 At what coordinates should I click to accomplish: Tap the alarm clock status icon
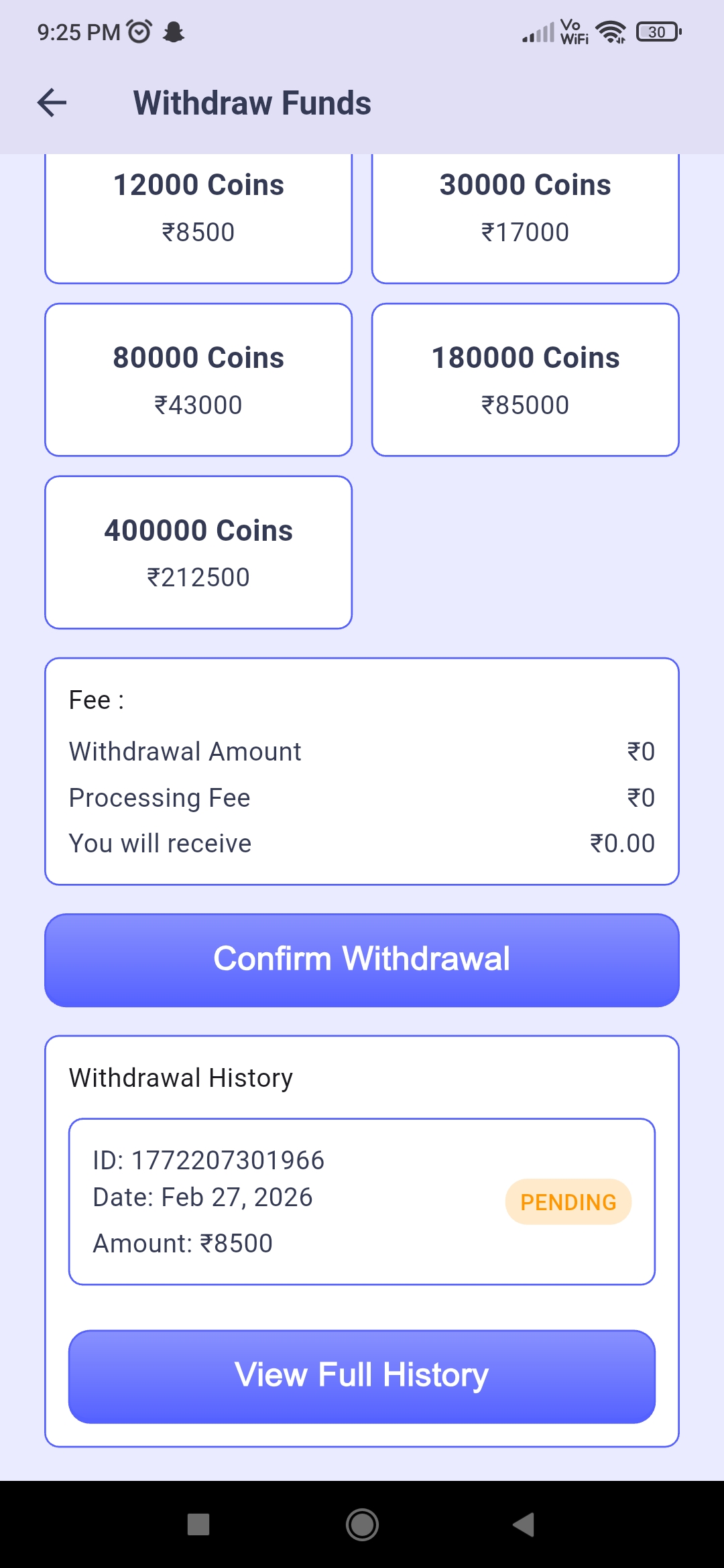(x=139, y=31)
